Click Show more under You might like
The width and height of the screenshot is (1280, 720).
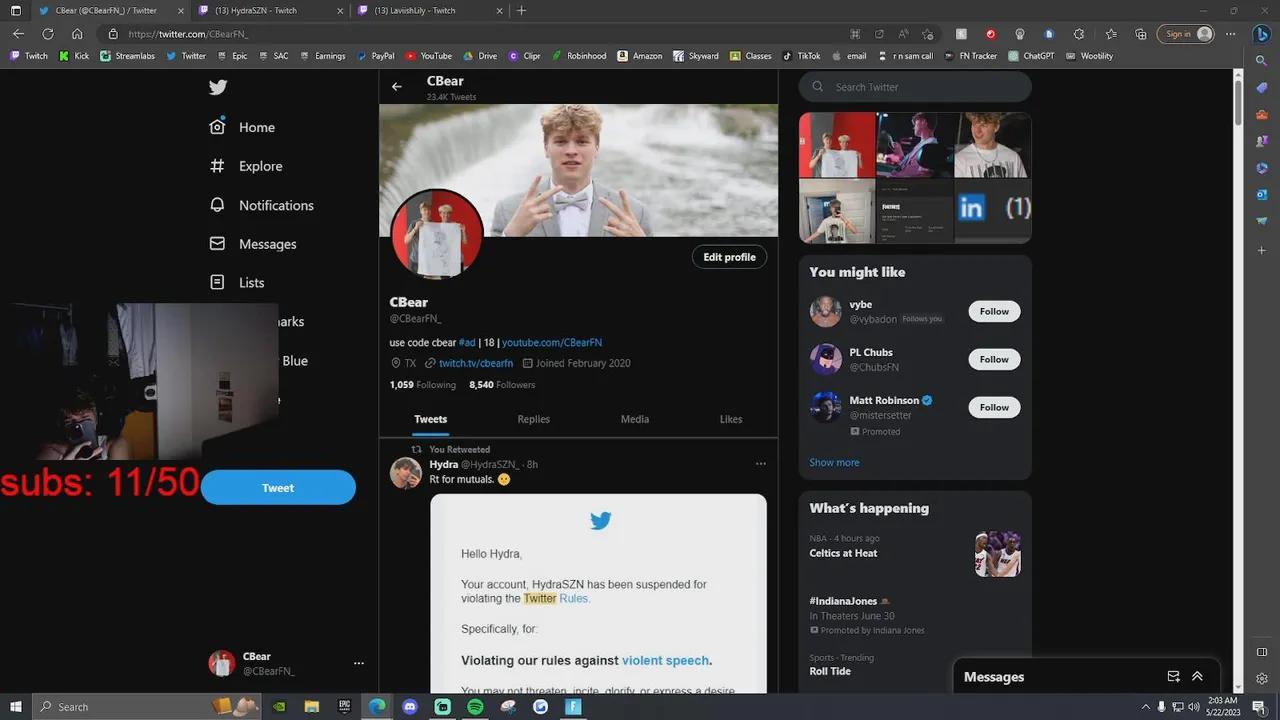click(834, 462)
